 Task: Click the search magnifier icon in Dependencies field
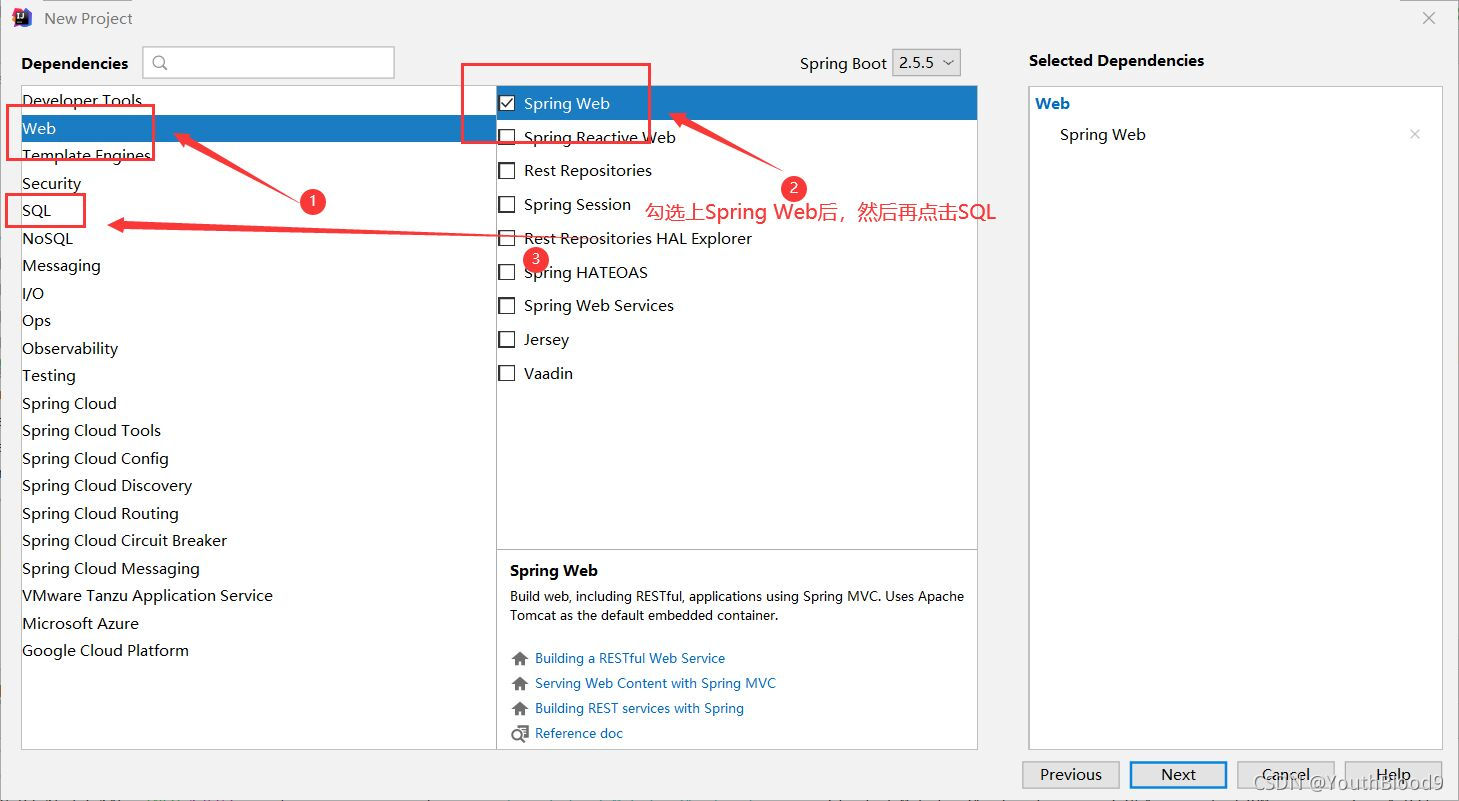(x=160, y=63)
